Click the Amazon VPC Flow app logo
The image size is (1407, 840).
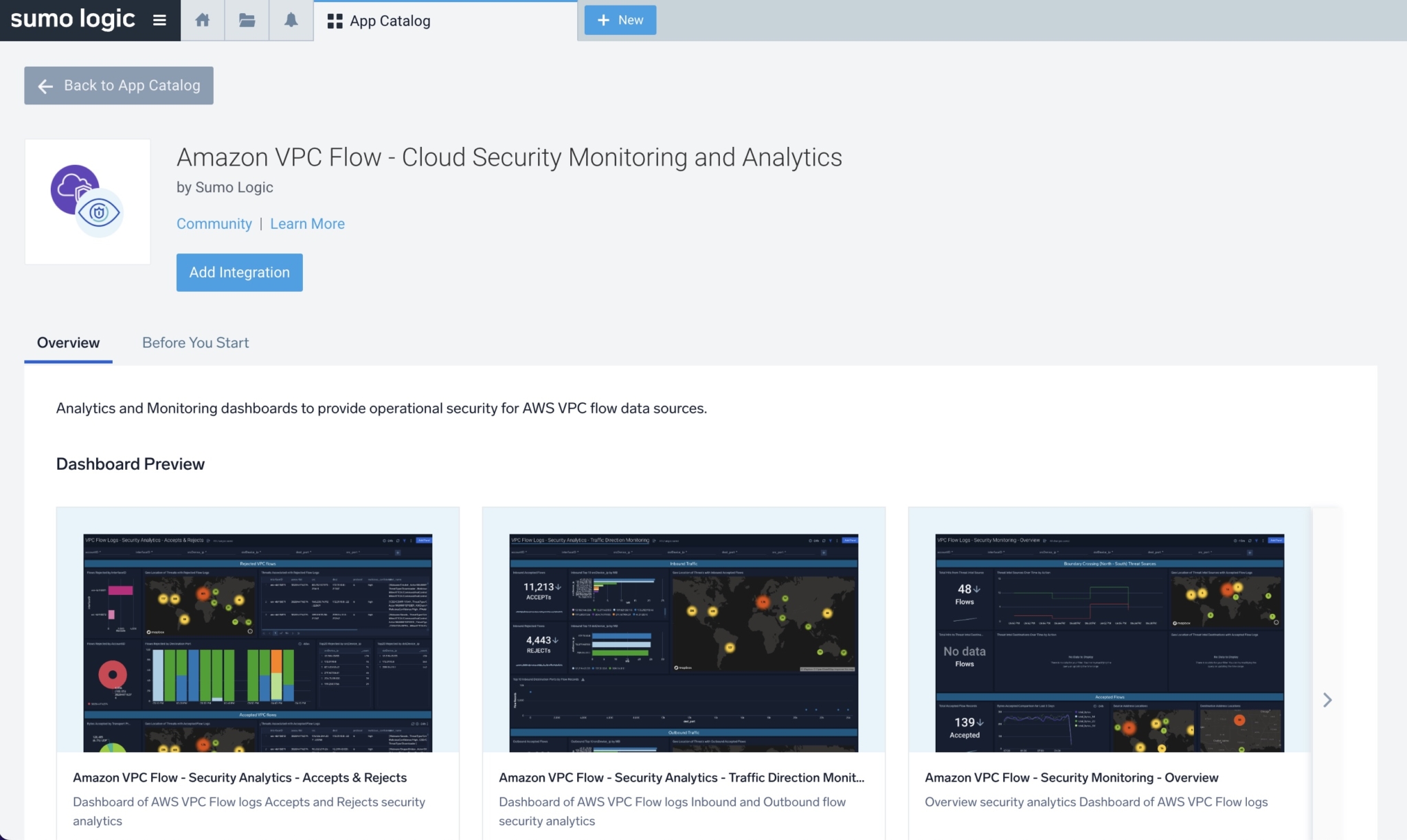click(87, 201)
